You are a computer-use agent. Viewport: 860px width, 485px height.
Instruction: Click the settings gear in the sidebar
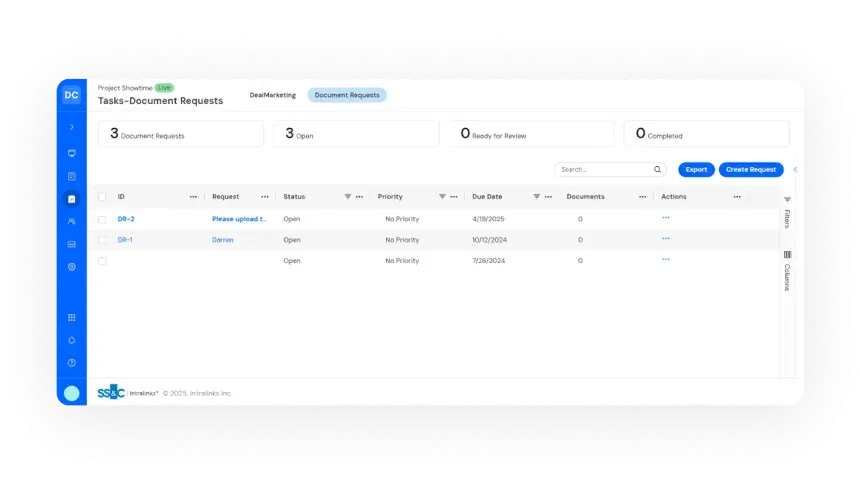click(x=71, y=267)
